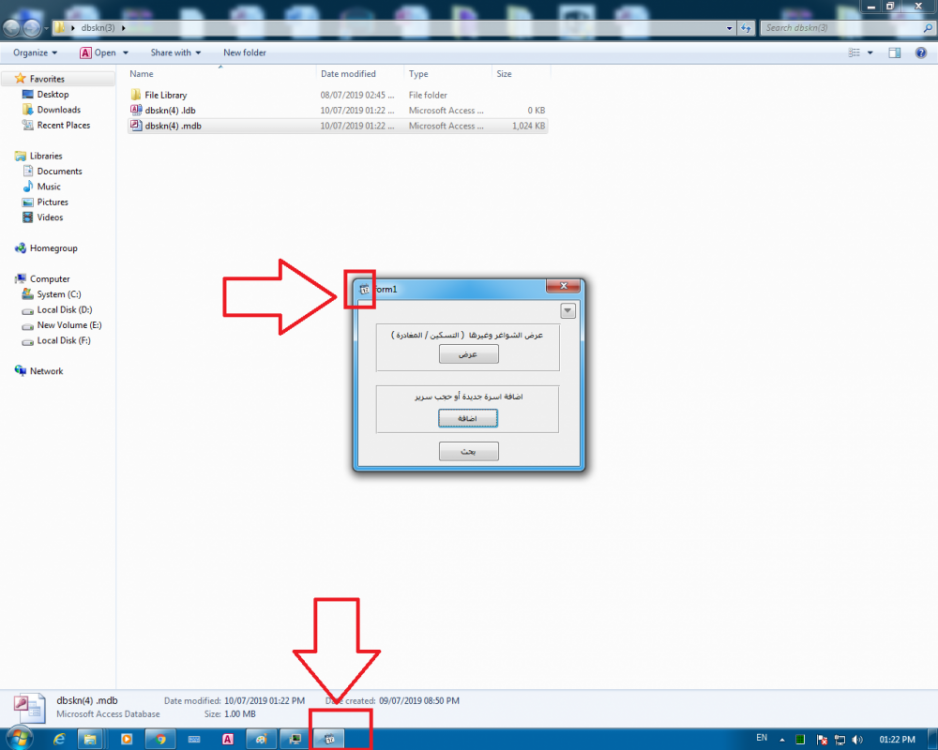The image size is (938, 750).
Task: Open the Music library
Action: tap(48, 187)
